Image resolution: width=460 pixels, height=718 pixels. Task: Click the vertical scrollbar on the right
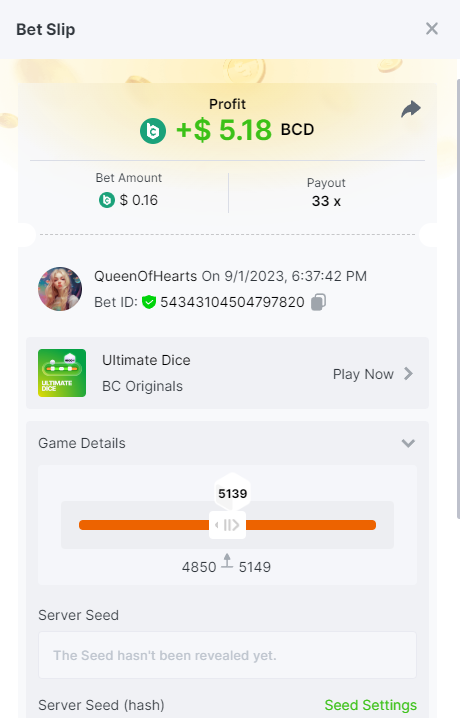point(458,299)
